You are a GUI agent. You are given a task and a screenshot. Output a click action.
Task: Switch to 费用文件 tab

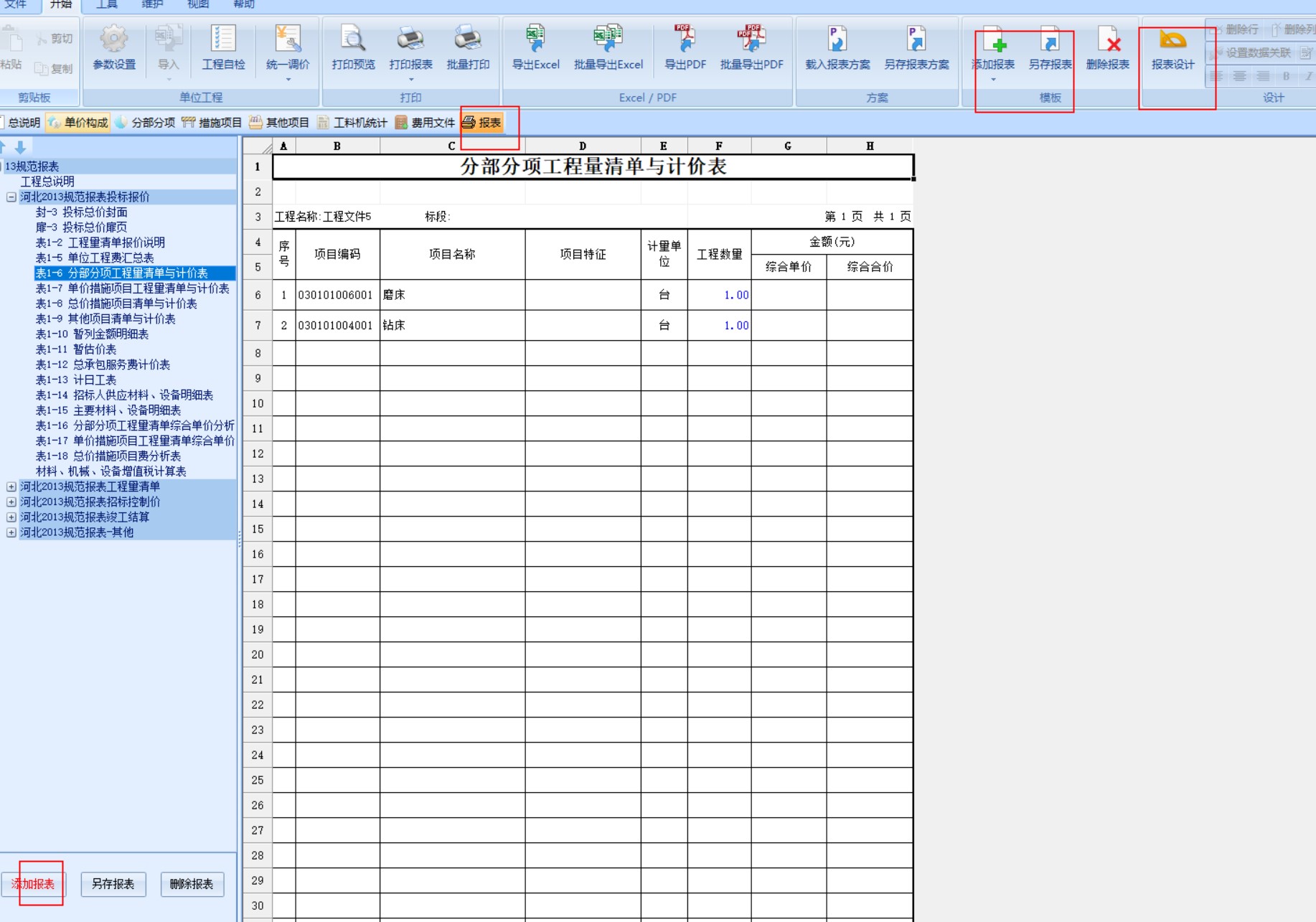(x=425, y=123)
